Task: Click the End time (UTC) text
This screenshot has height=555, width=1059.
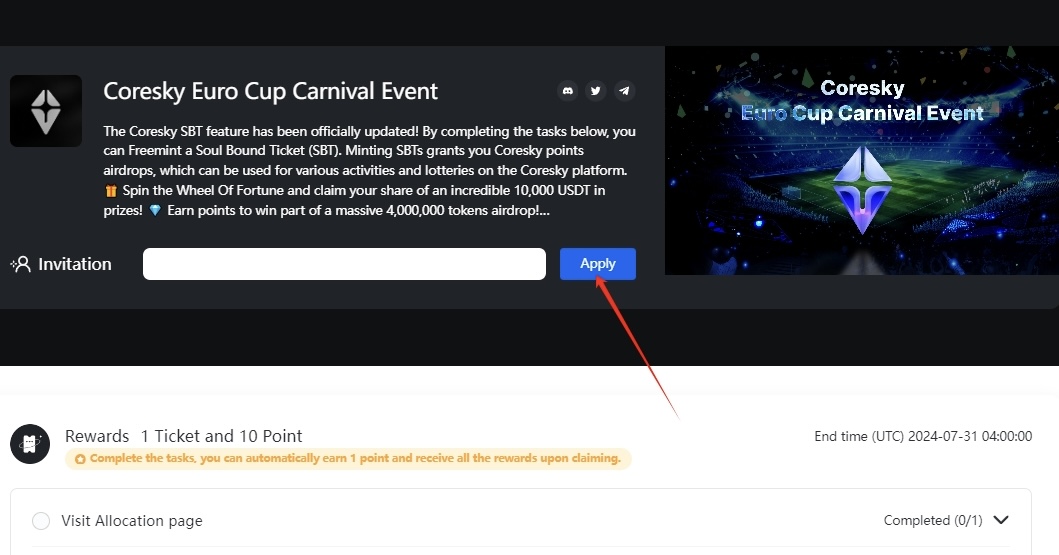Action: 923,436
